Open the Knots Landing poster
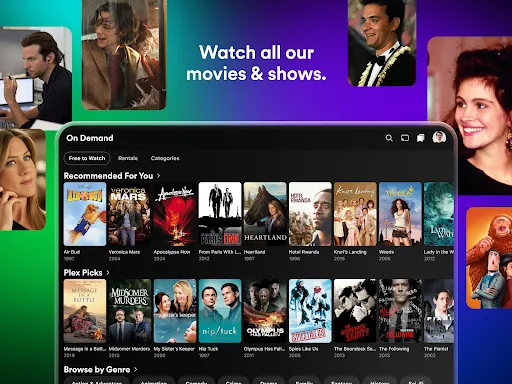The height and width of the screenshot is (384, 512). (x=355, y=214)
